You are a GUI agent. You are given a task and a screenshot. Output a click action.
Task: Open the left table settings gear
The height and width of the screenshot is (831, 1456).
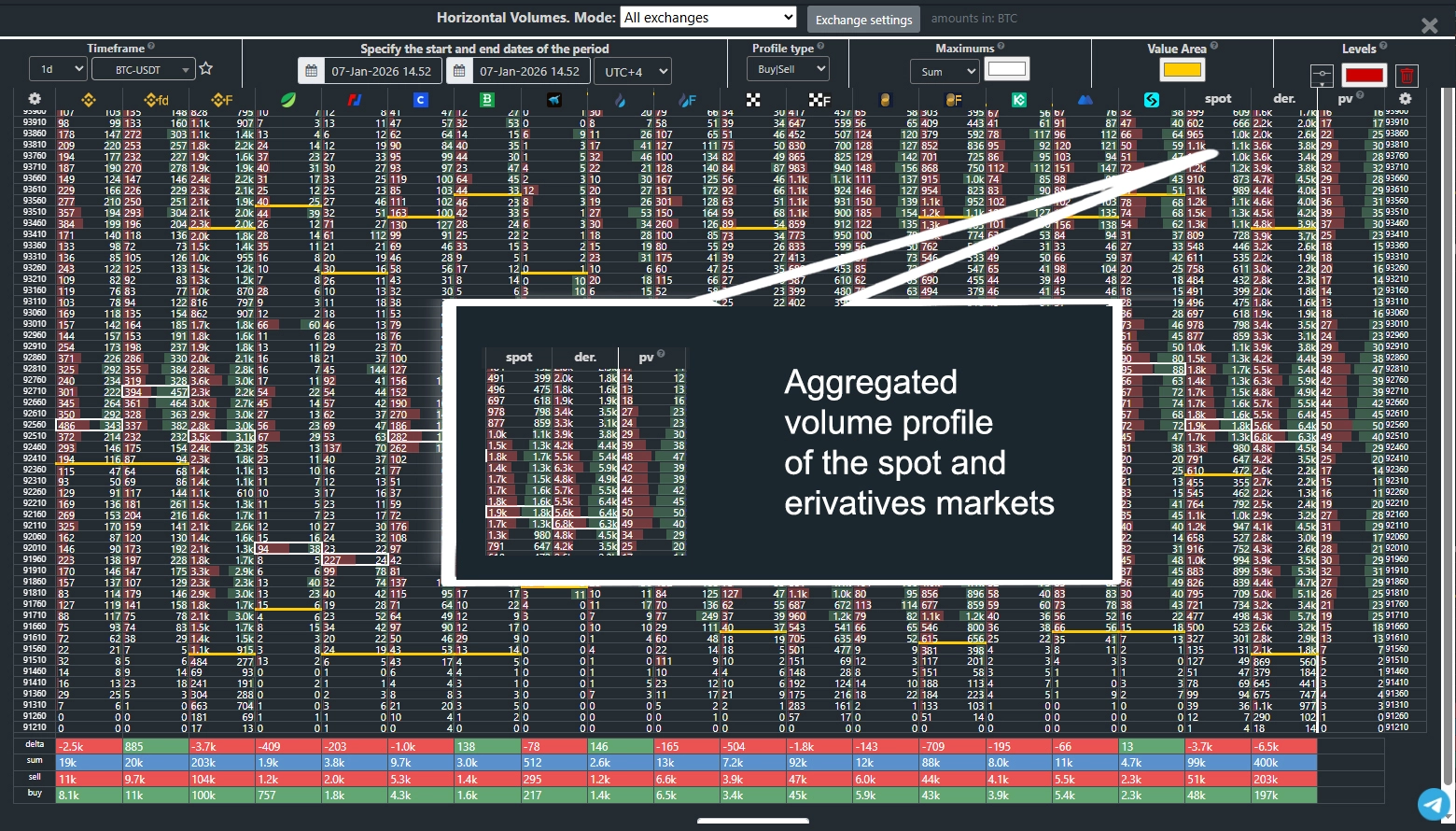pos(35,99)
